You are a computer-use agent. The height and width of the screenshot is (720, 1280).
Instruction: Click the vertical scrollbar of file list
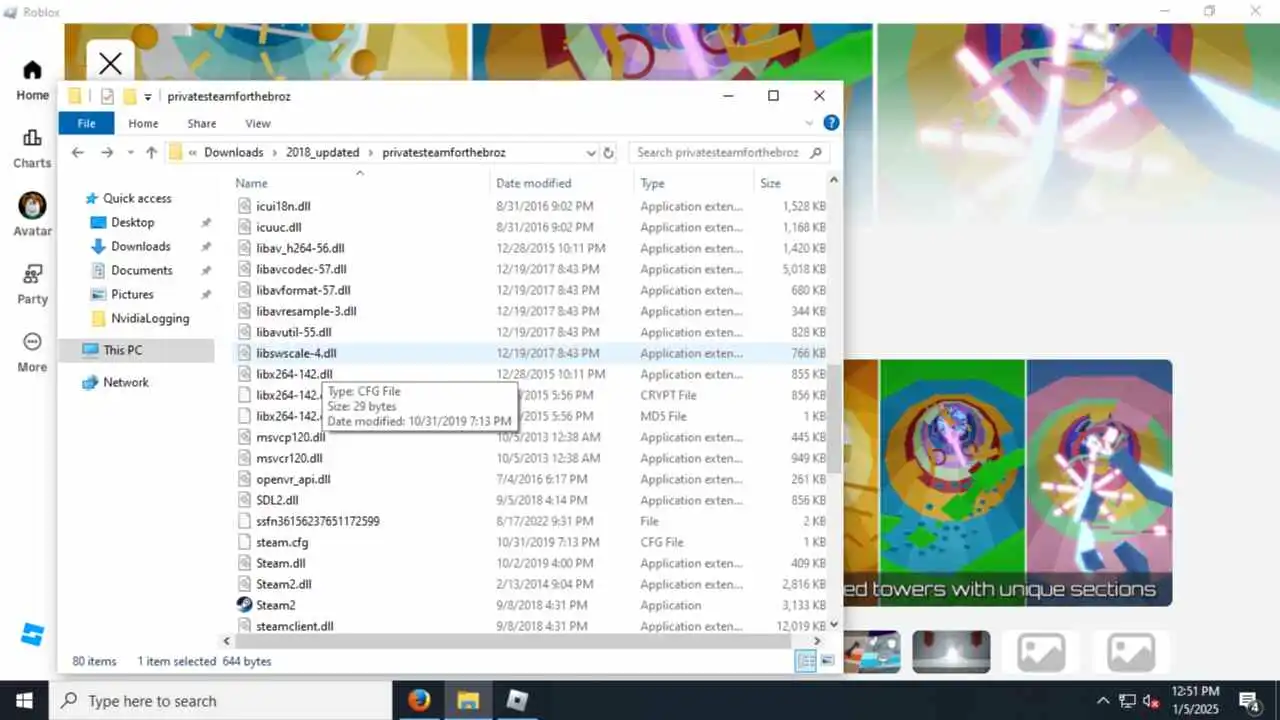point(834,420)
